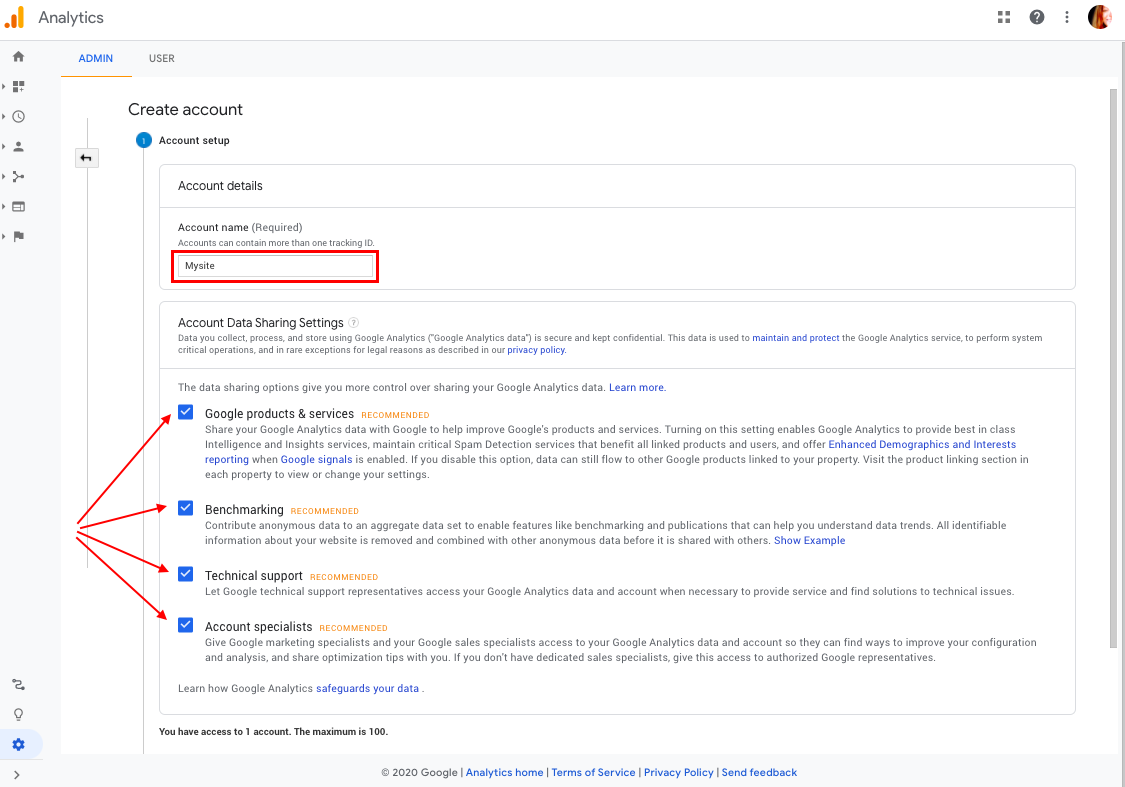
Task: Open the Google signals link
Action: 316,460
